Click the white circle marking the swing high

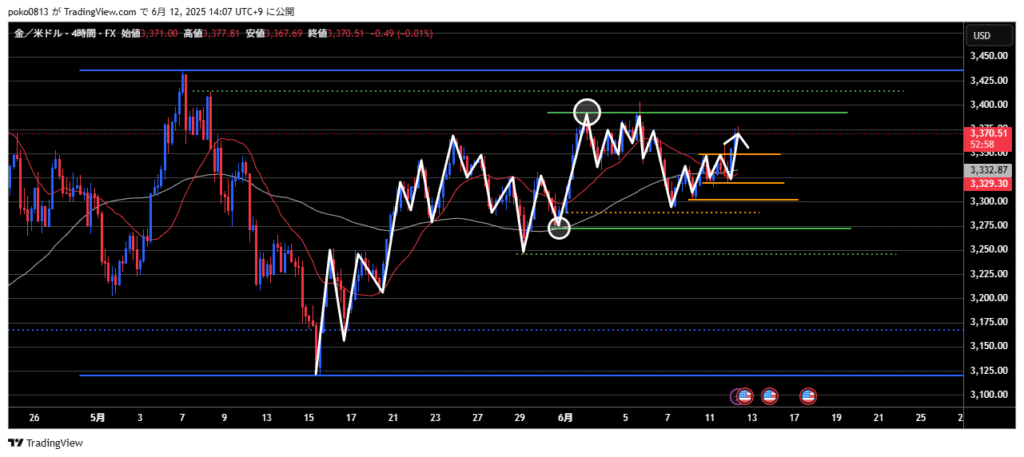587,112
